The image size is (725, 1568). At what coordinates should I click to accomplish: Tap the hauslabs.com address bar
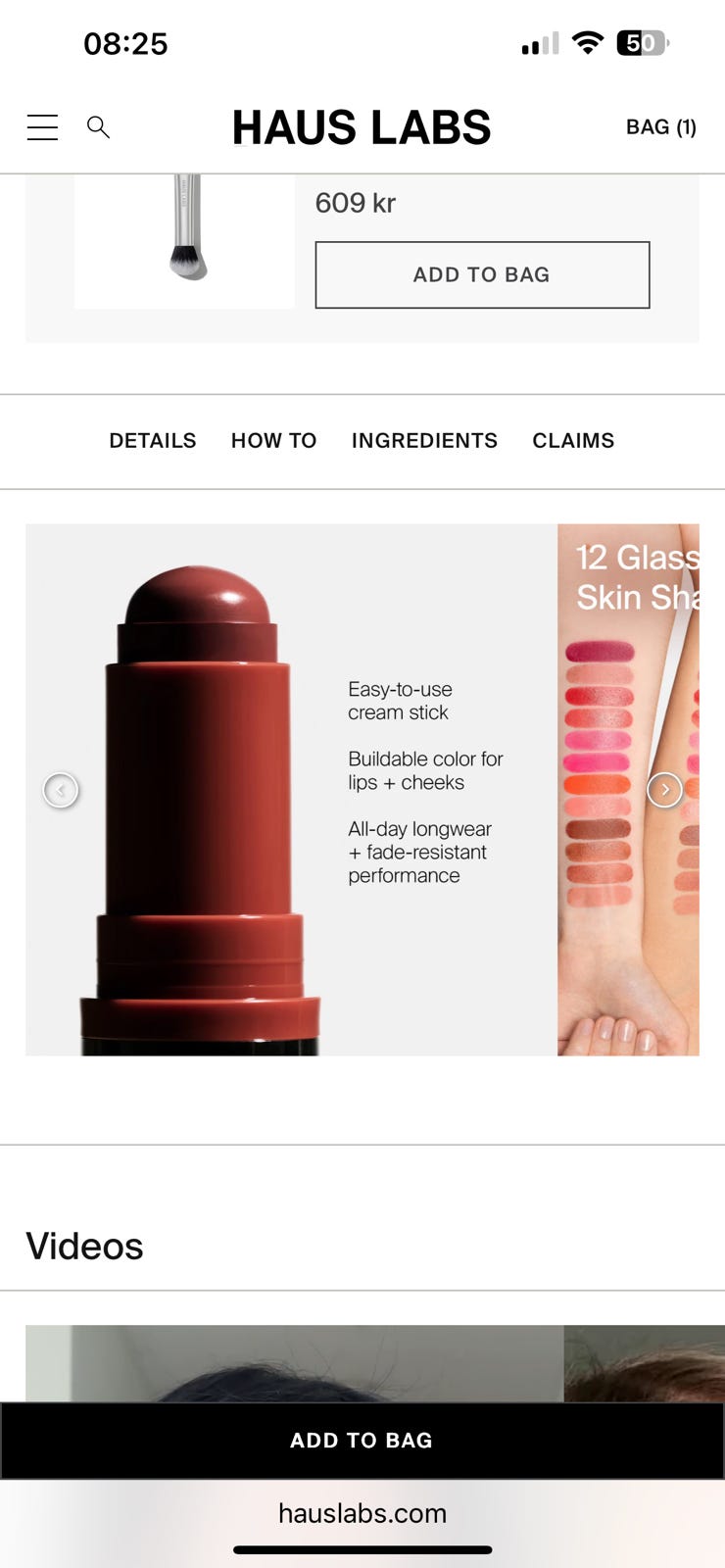362,1513
